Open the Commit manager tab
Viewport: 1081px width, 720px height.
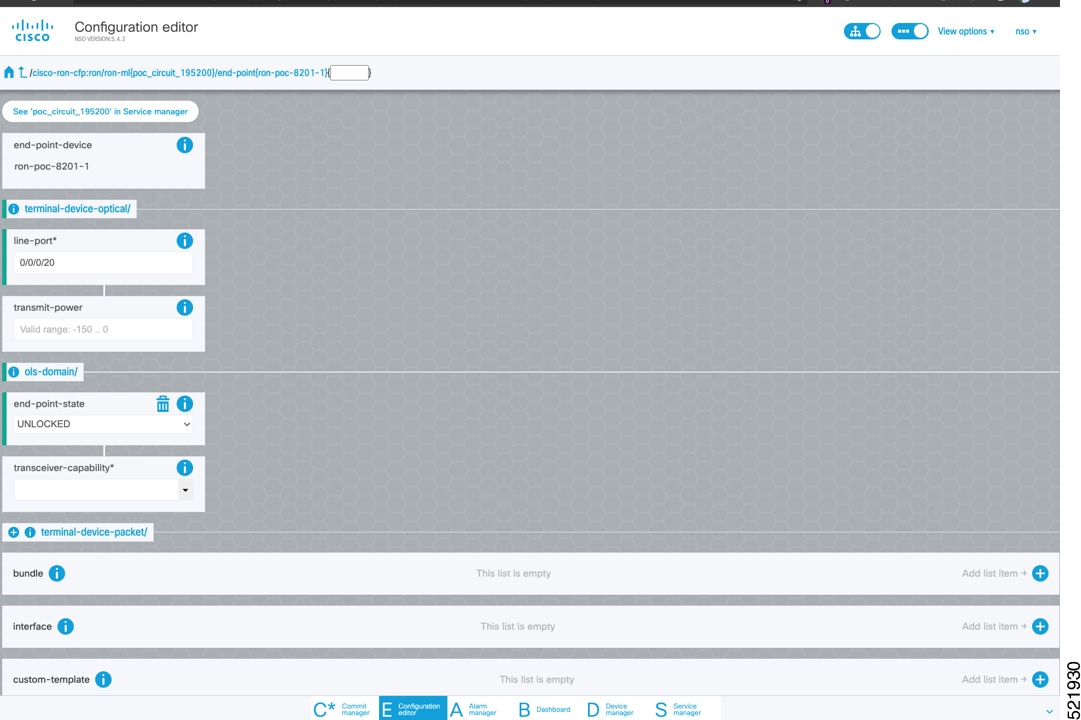point(343,709)
